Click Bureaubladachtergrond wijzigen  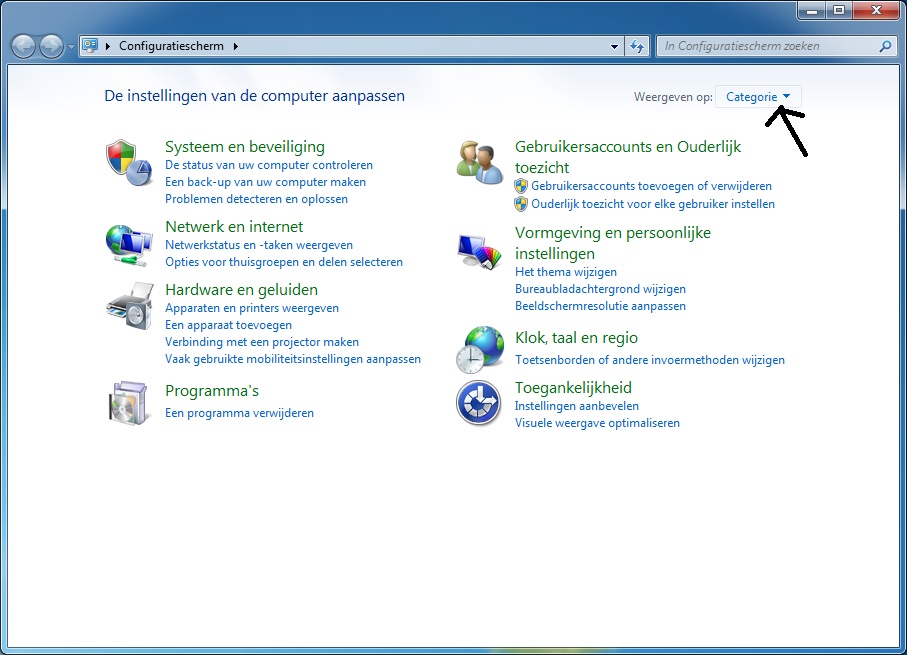pos(600,289)
